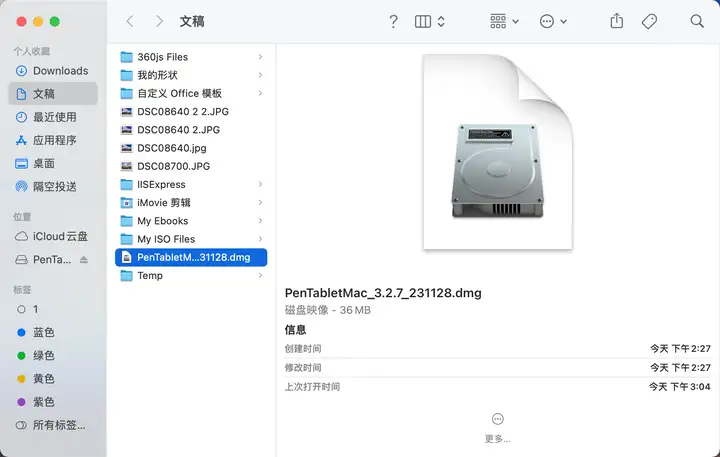Go back with the left arrow

click(130, 21)
